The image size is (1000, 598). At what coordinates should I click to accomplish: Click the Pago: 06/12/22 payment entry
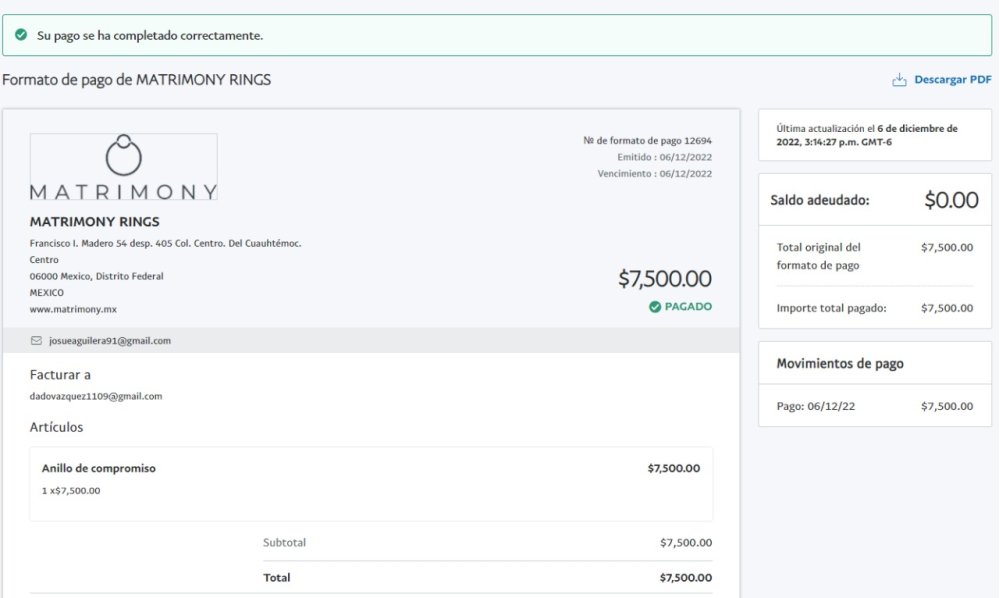coord(875,406)
